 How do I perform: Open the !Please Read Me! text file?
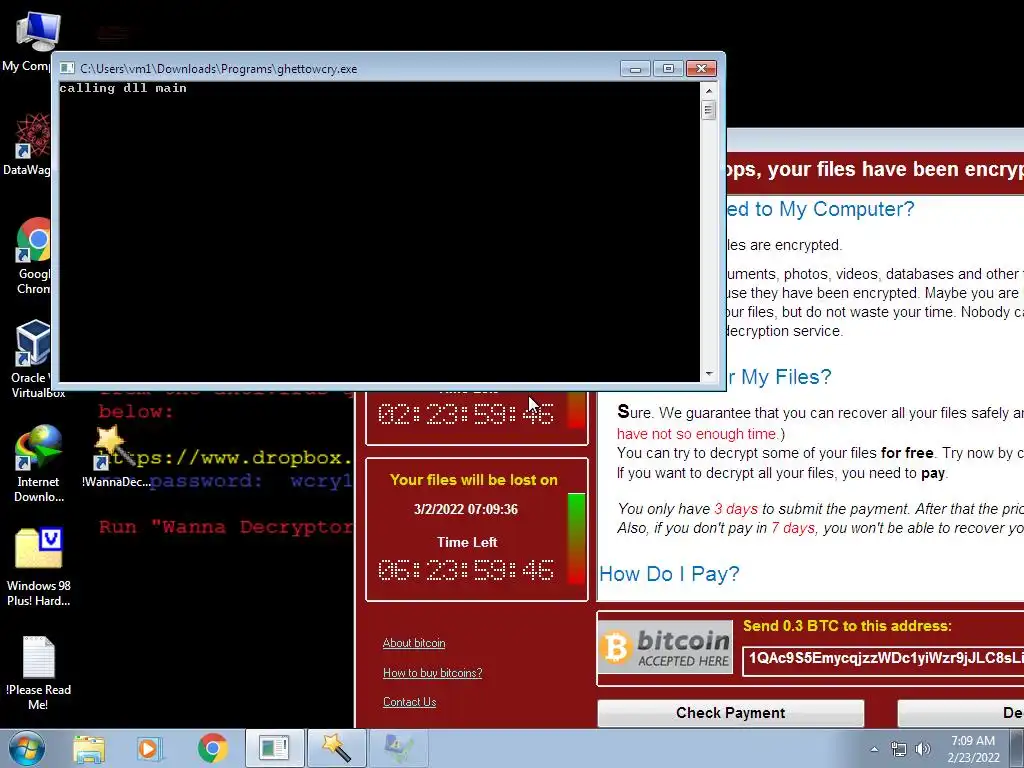(38, 673)
